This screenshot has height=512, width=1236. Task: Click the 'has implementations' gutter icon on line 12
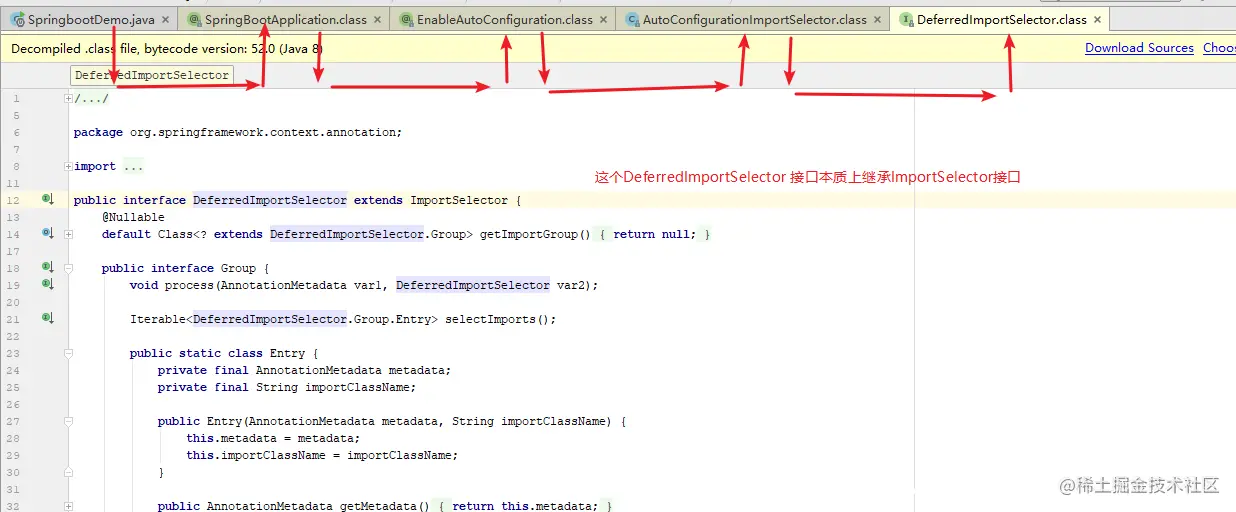(47, 199)
